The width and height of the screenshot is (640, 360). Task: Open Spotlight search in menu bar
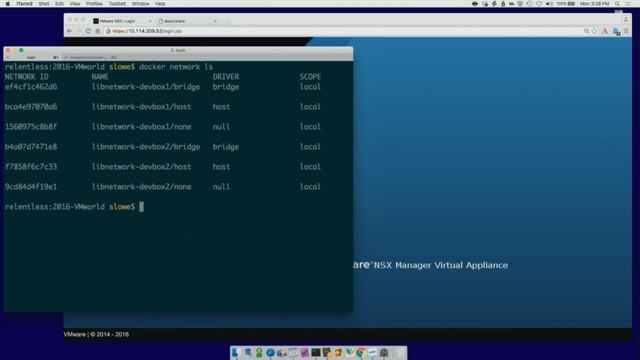pos(617,4)
